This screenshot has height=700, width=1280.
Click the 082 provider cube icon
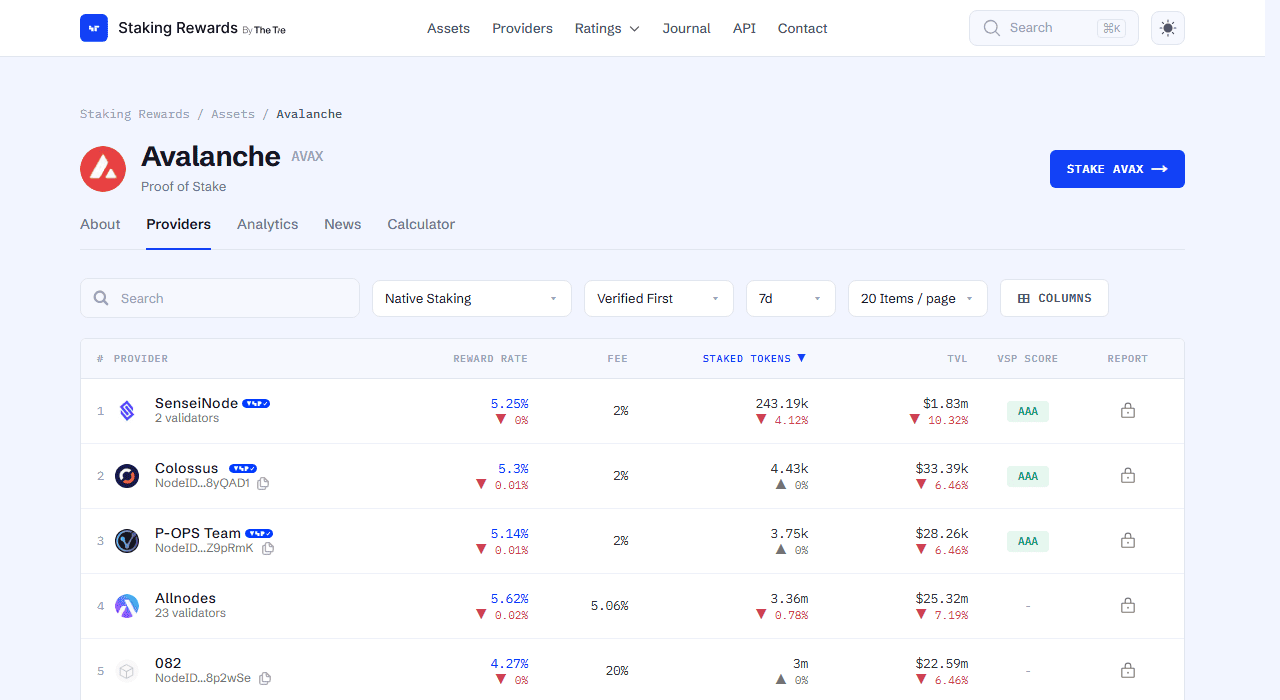(127, 671)
